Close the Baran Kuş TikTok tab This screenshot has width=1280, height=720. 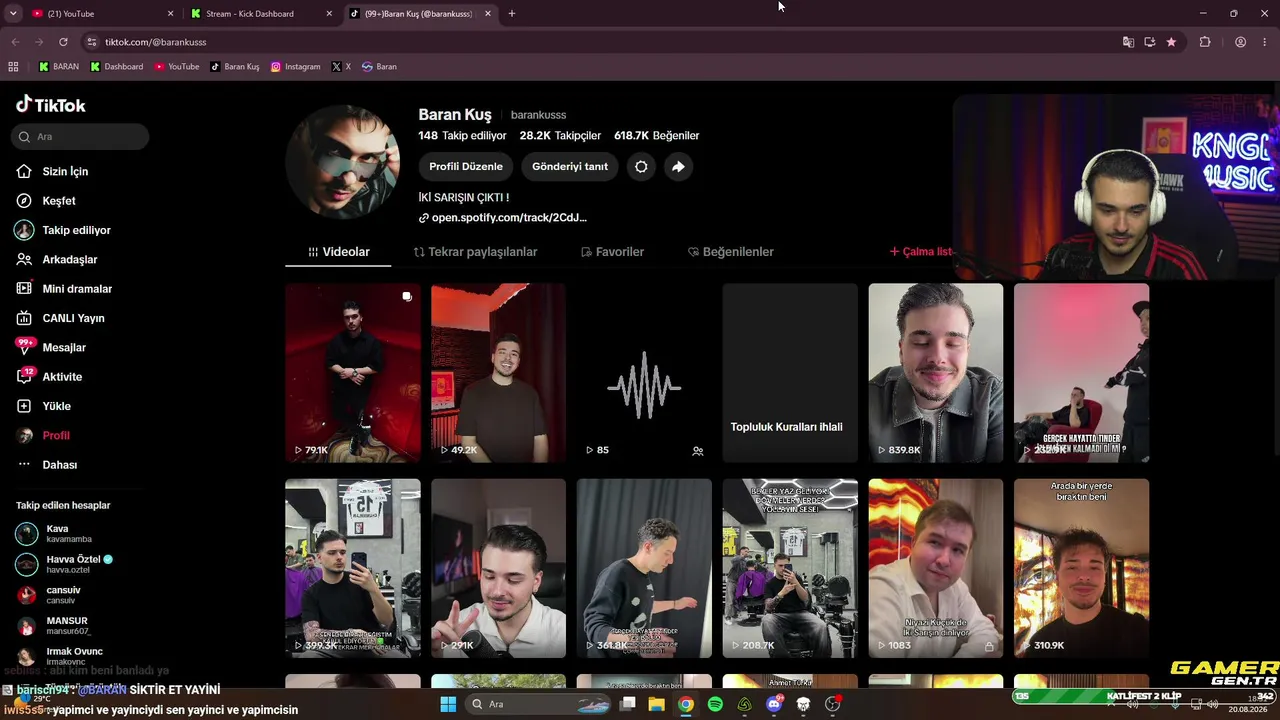coord(488,14)
